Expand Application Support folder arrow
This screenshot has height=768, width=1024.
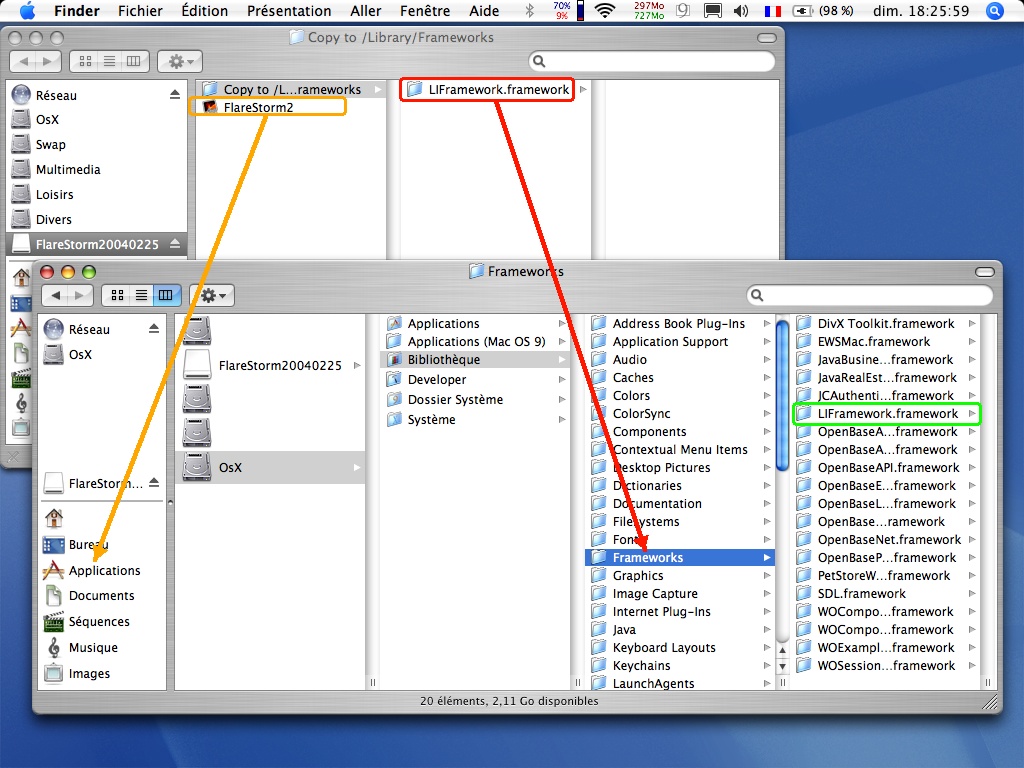click(x=767, y=342)
